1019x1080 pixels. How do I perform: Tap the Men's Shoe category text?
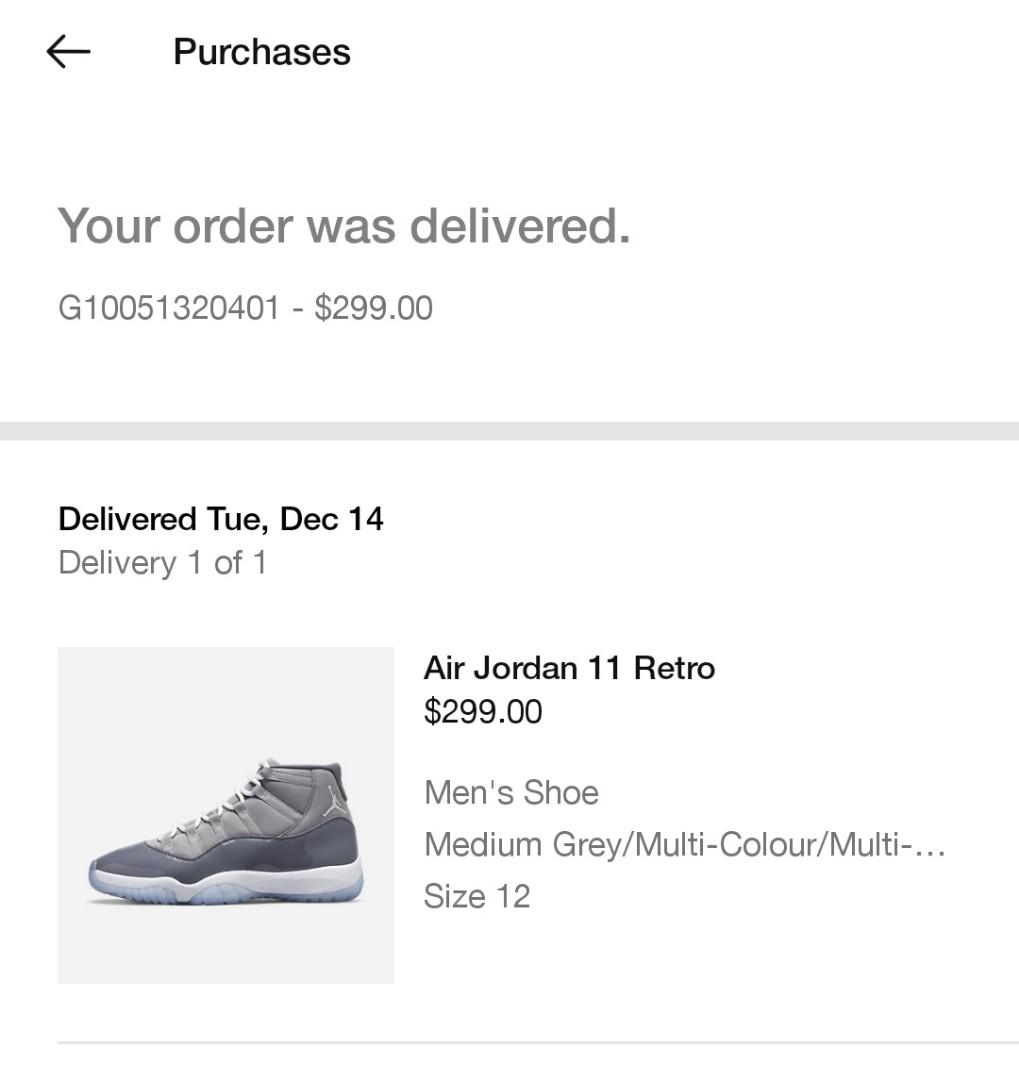click(511, 792)
